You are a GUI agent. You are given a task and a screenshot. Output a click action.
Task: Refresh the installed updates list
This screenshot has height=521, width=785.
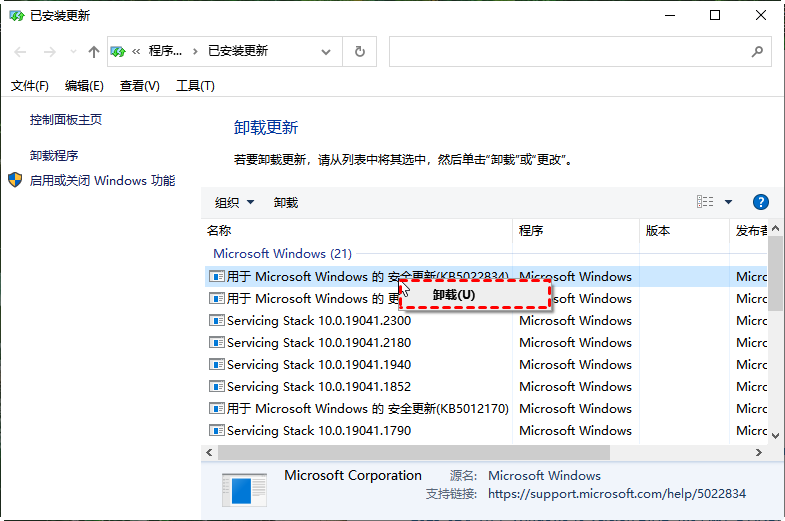click(359, 52)
